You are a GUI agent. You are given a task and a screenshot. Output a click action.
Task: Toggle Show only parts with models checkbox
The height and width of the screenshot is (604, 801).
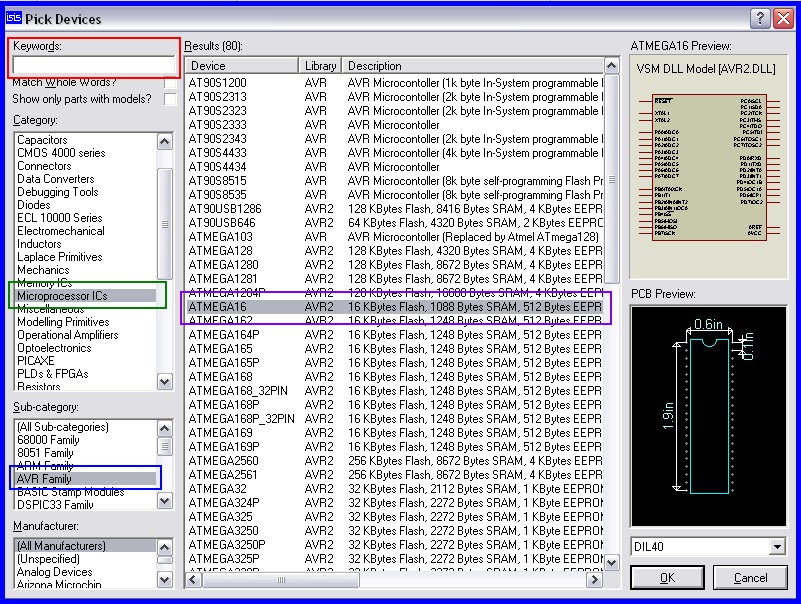170,99
